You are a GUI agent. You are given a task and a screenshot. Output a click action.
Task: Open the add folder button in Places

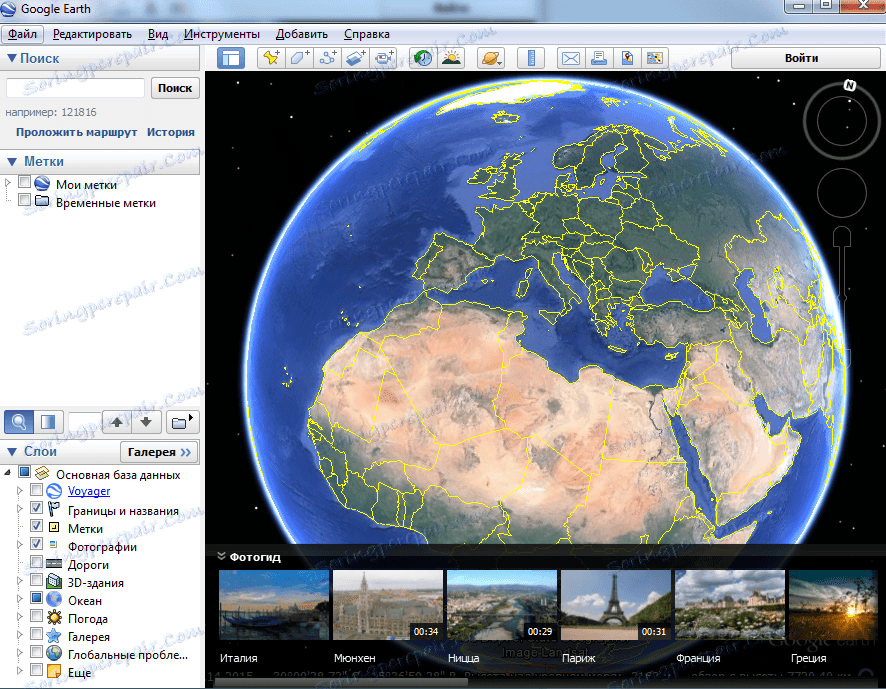(x=182, y=422)
